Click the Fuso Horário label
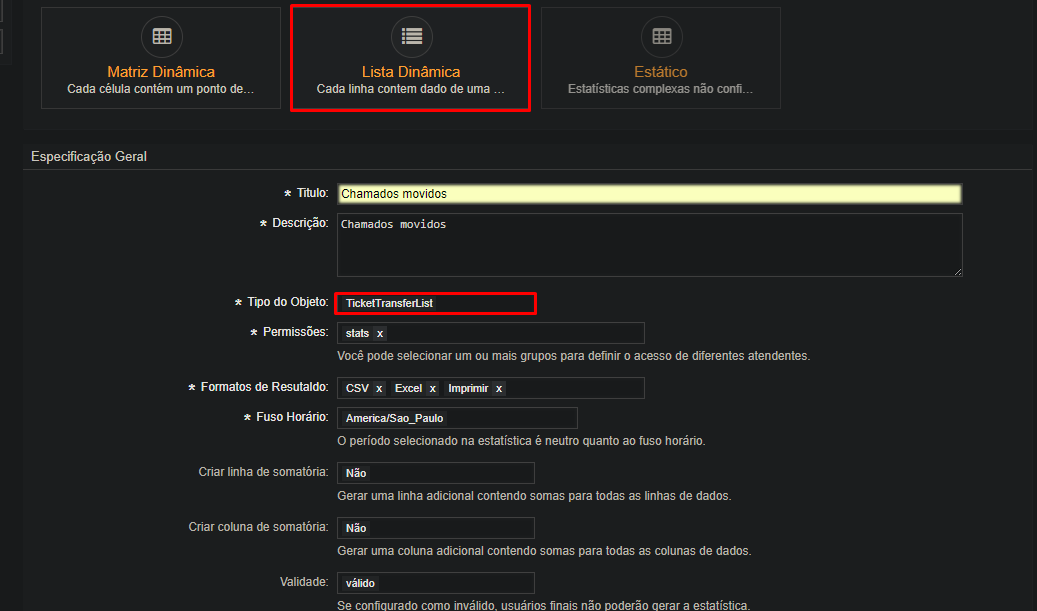1037x611 pixels. point(286,417)
